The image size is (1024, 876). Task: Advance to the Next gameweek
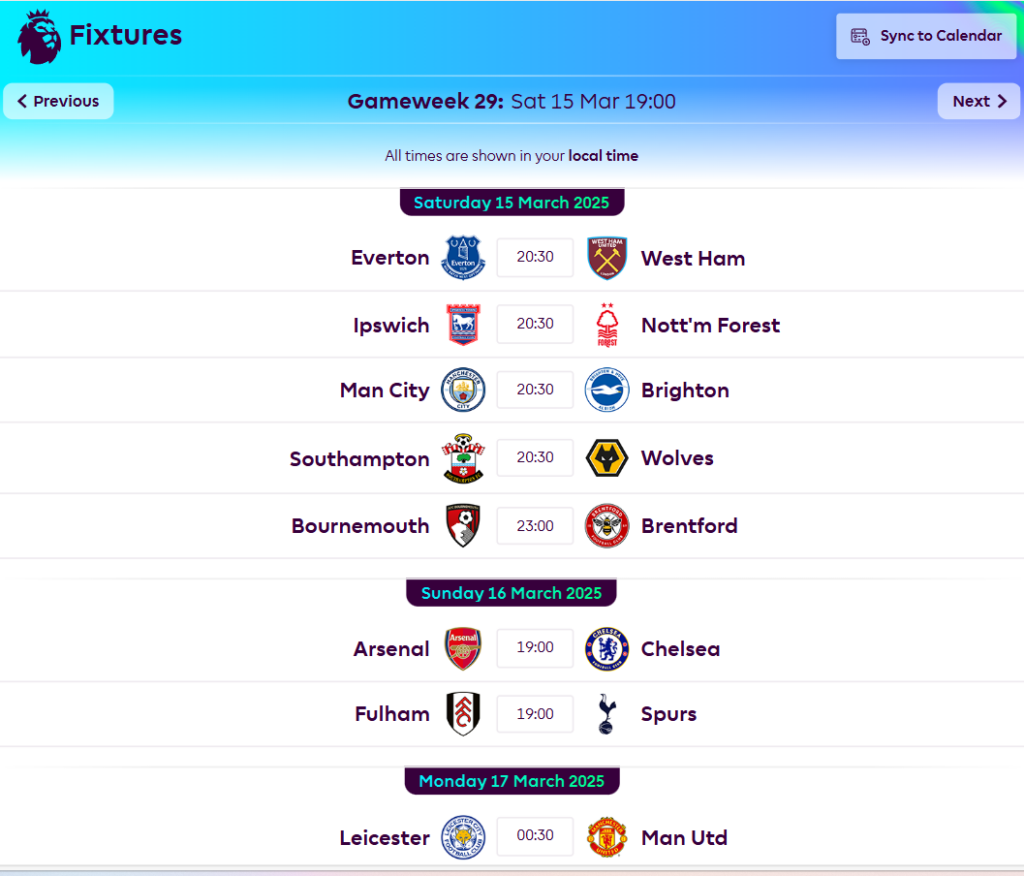tap(977, 101)
